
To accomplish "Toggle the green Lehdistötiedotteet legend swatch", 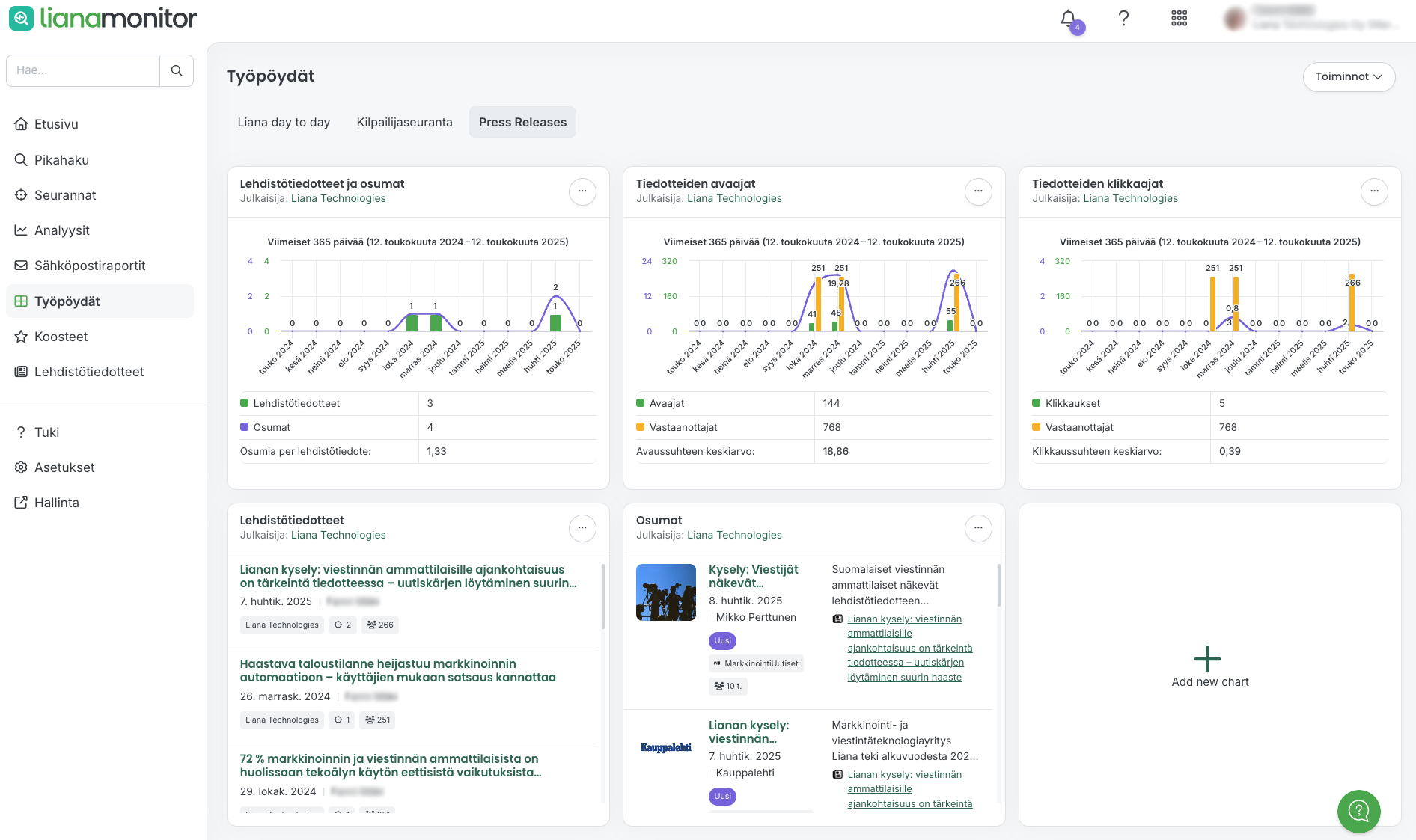I will coord(244,403).
